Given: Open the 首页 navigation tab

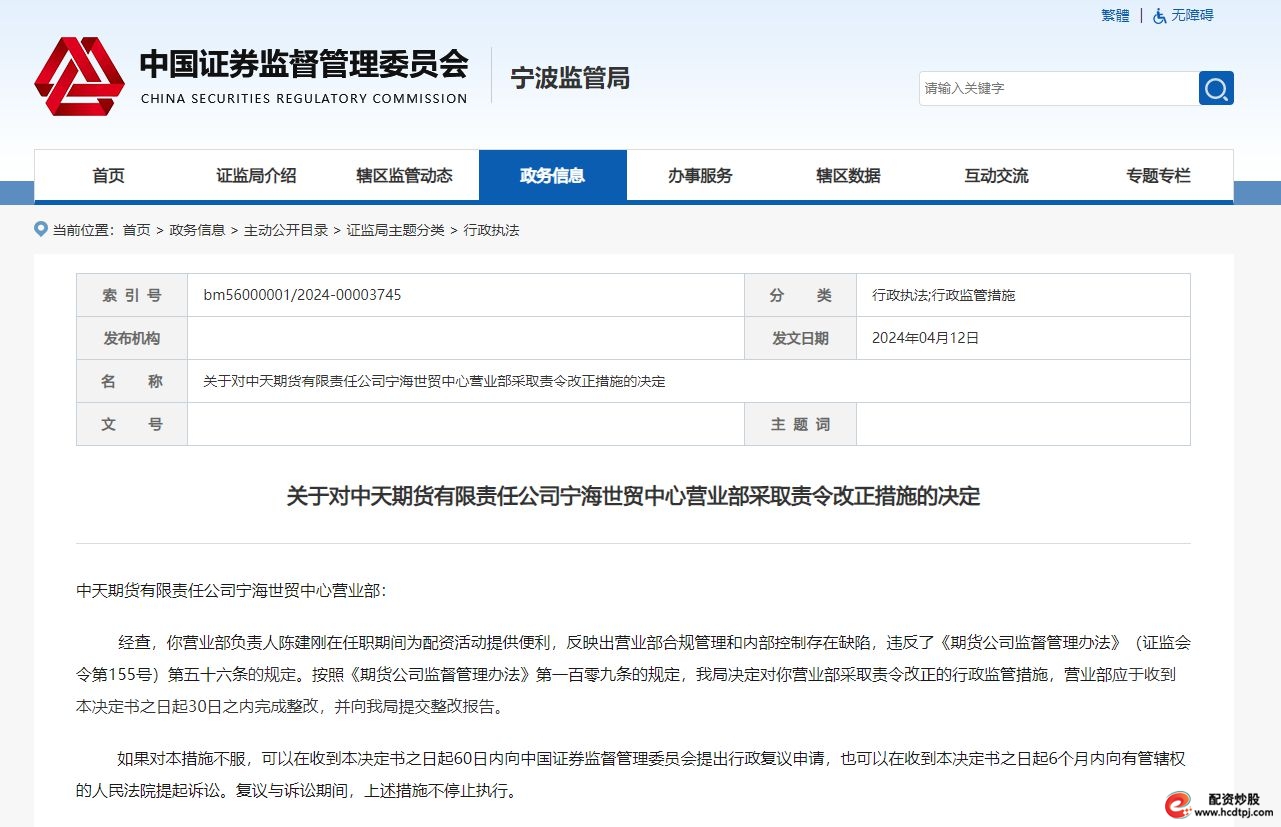Looking at the screenshot, I should coord(109,176).
